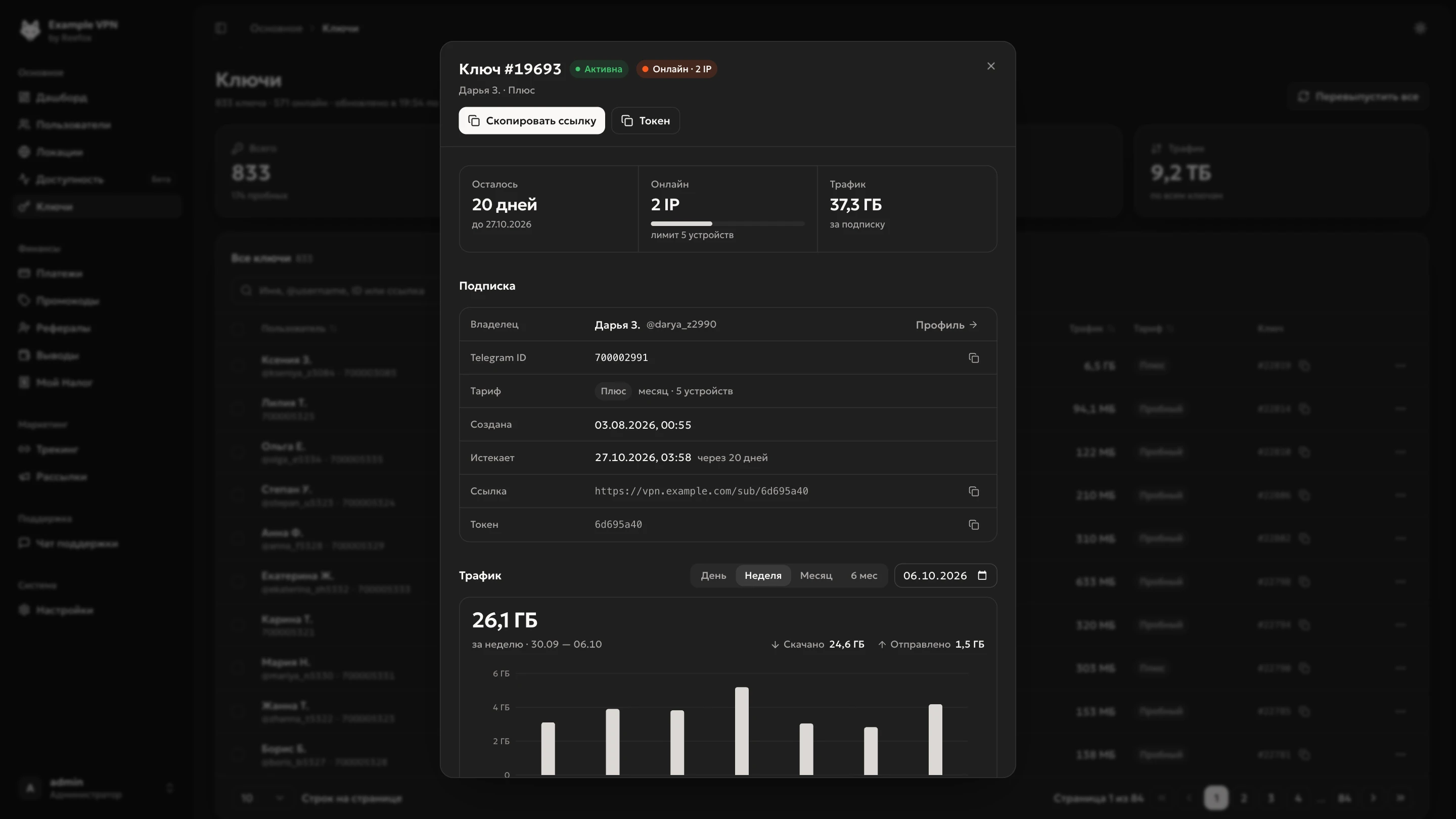This screenshot has width=1456, height=819.
Task: Click Скачано 24,6 ГБ stat
Action: point(817,645)
